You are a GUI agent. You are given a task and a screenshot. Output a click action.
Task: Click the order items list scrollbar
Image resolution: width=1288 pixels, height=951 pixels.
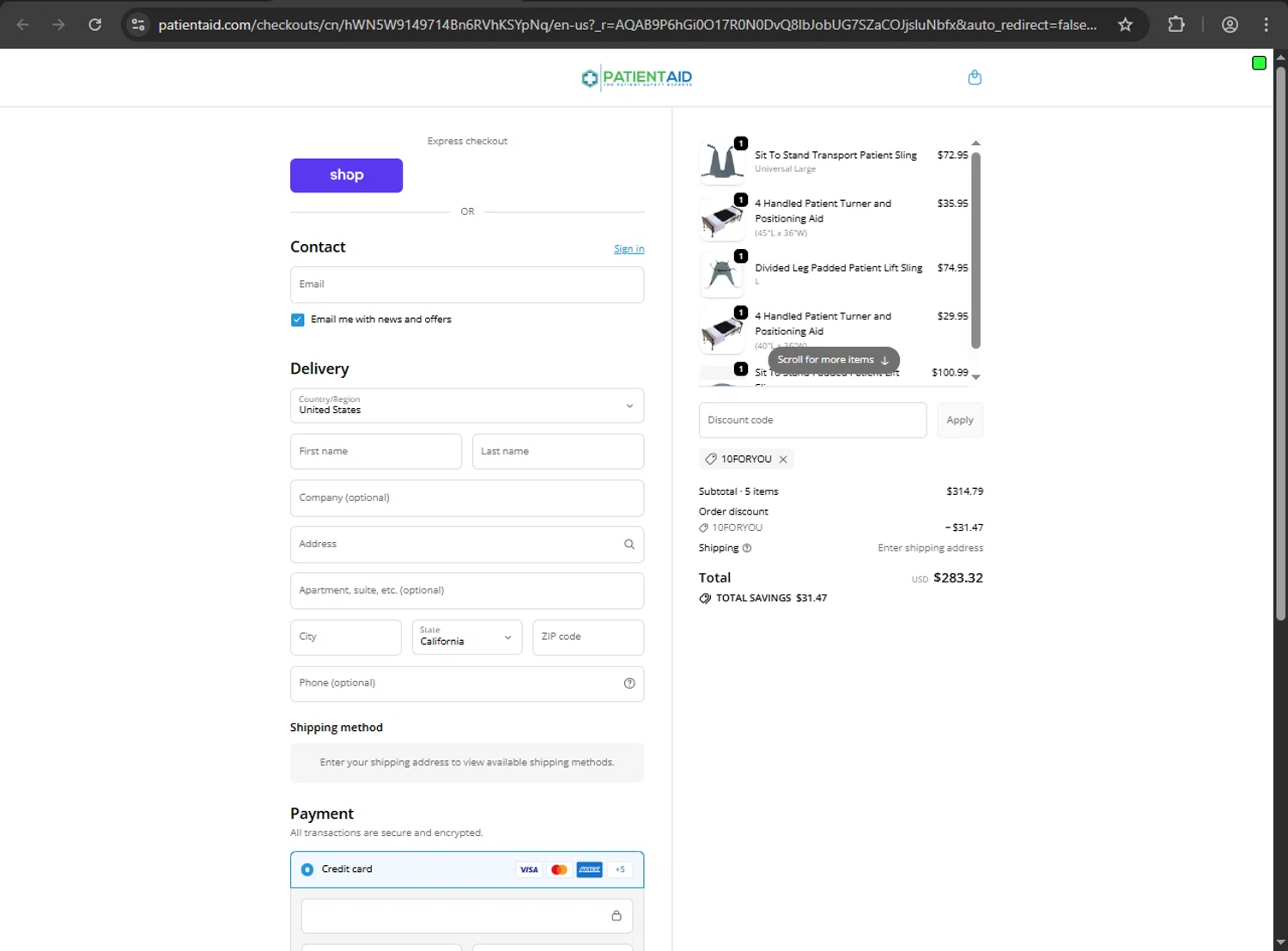(975, 251)
